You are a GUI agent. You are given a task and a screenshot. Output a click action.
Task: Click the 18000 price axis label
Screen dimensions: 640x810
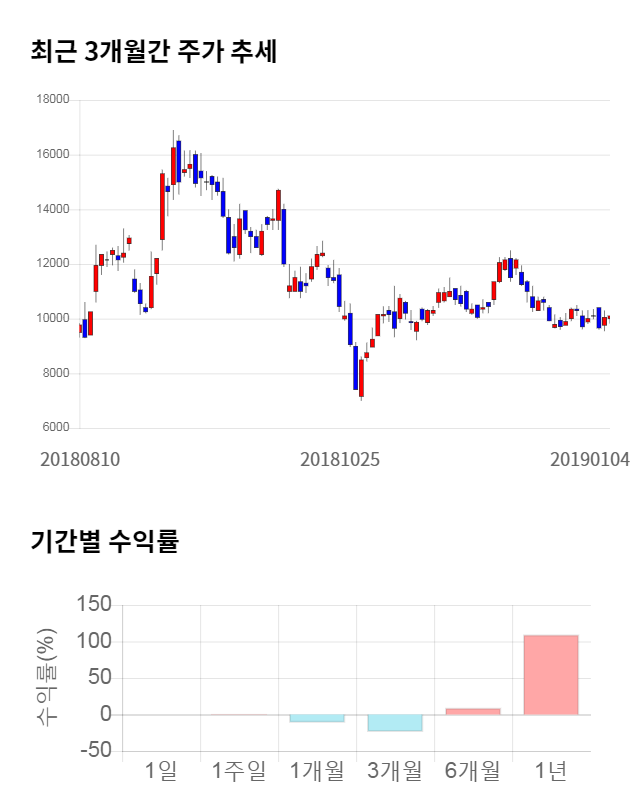coord(52,100)
